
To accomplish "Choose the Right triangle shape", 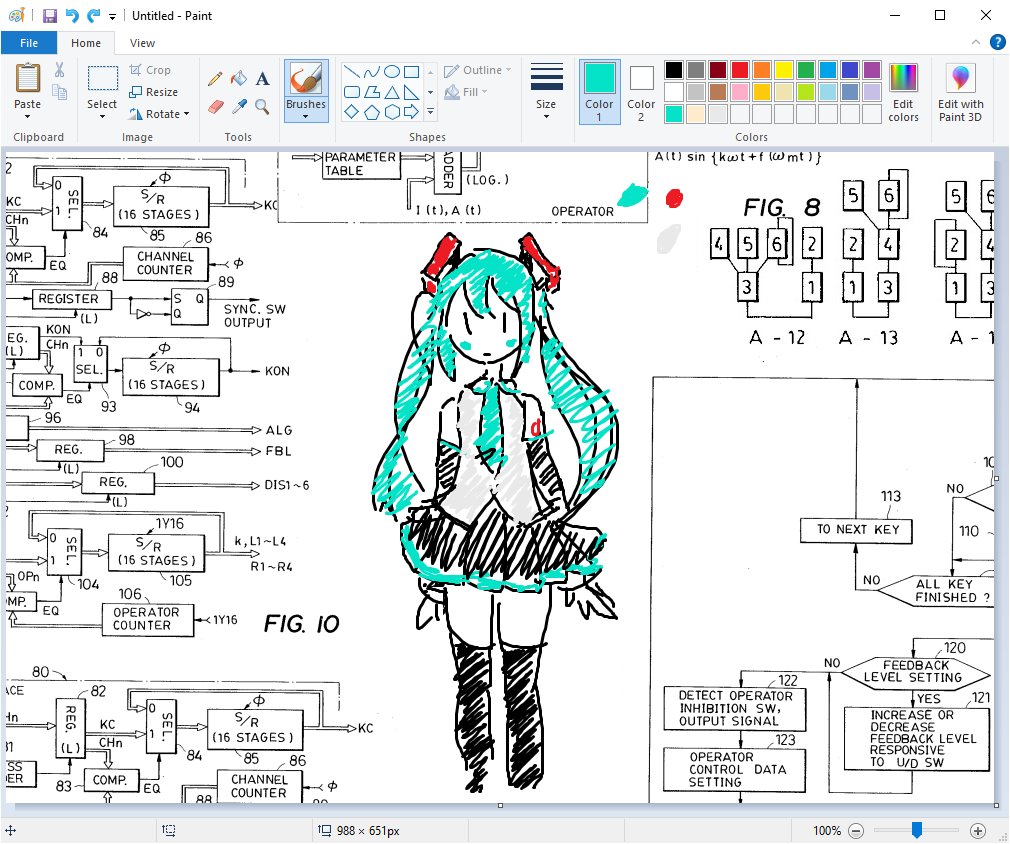I will pyautogui.click(x=411, y=92).
